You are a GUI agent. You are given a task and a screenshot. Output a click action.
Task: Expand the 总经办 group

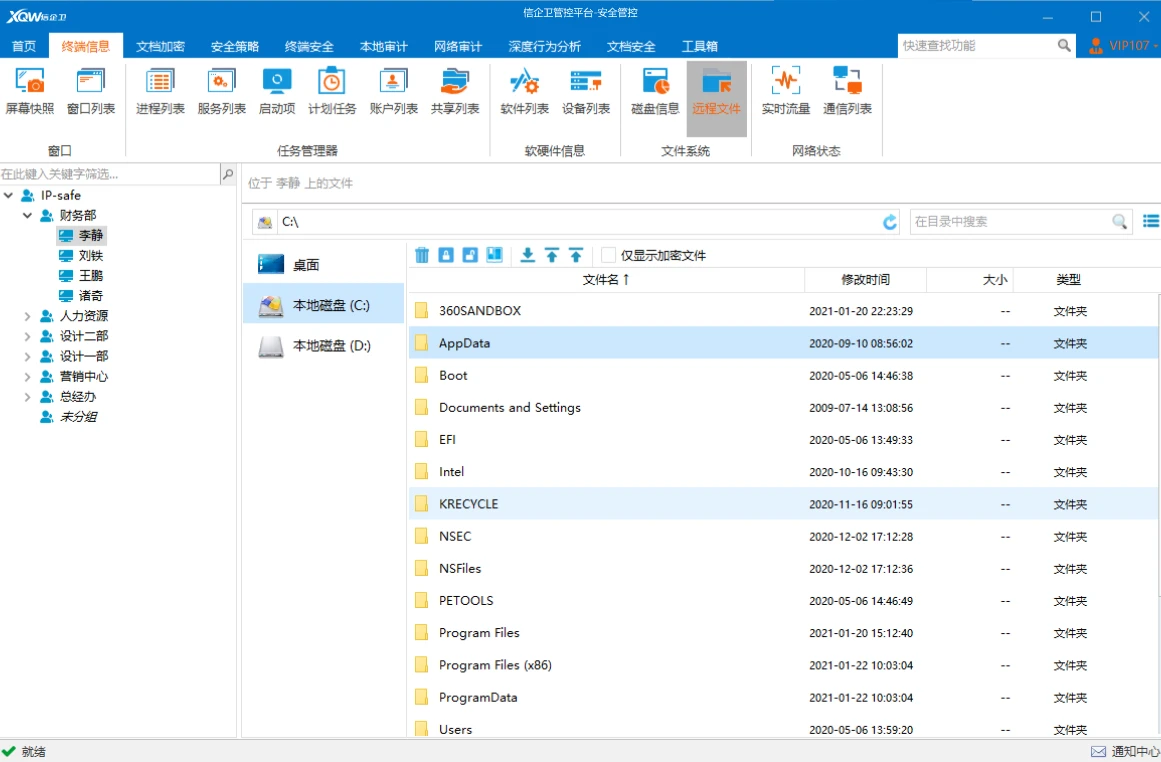(x=27, y=397)
